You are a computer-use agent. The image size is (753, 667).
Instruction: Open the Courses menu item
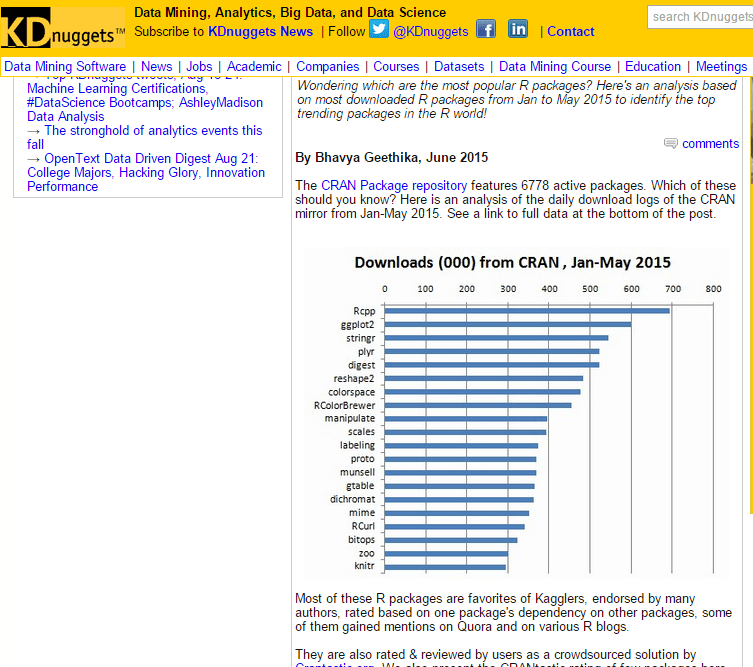point(396,66)
